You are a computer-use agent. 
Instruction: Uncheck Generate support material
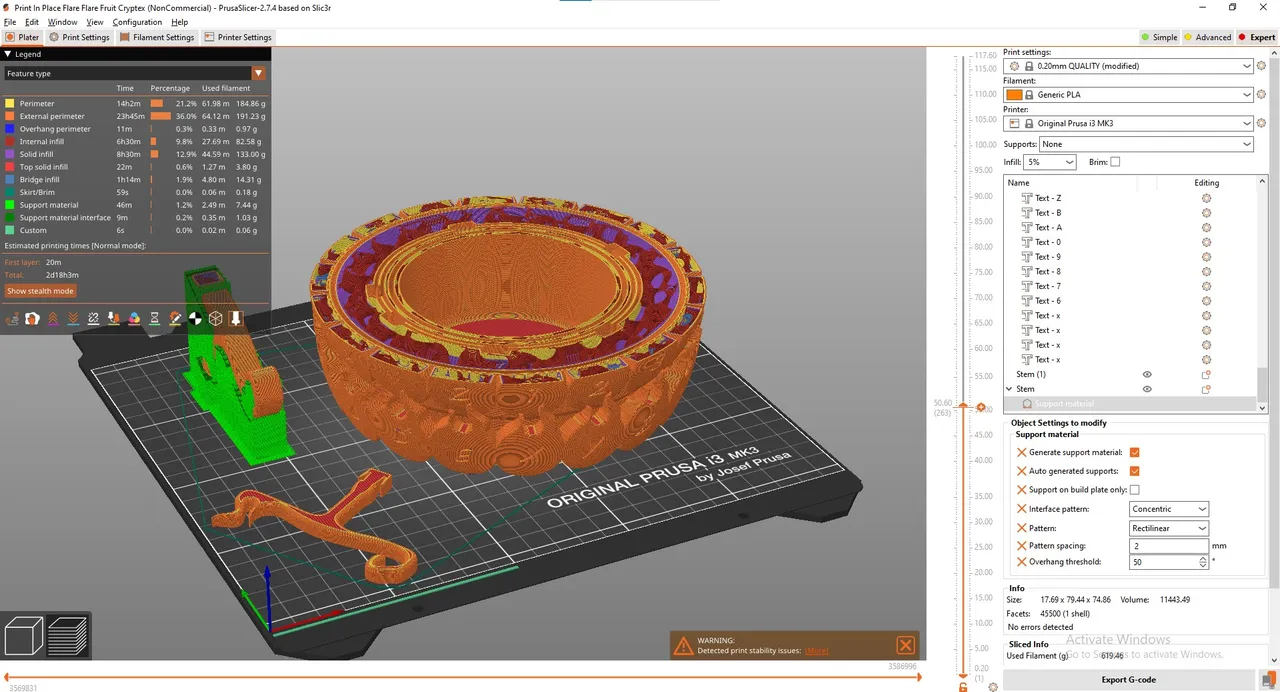1134,453
